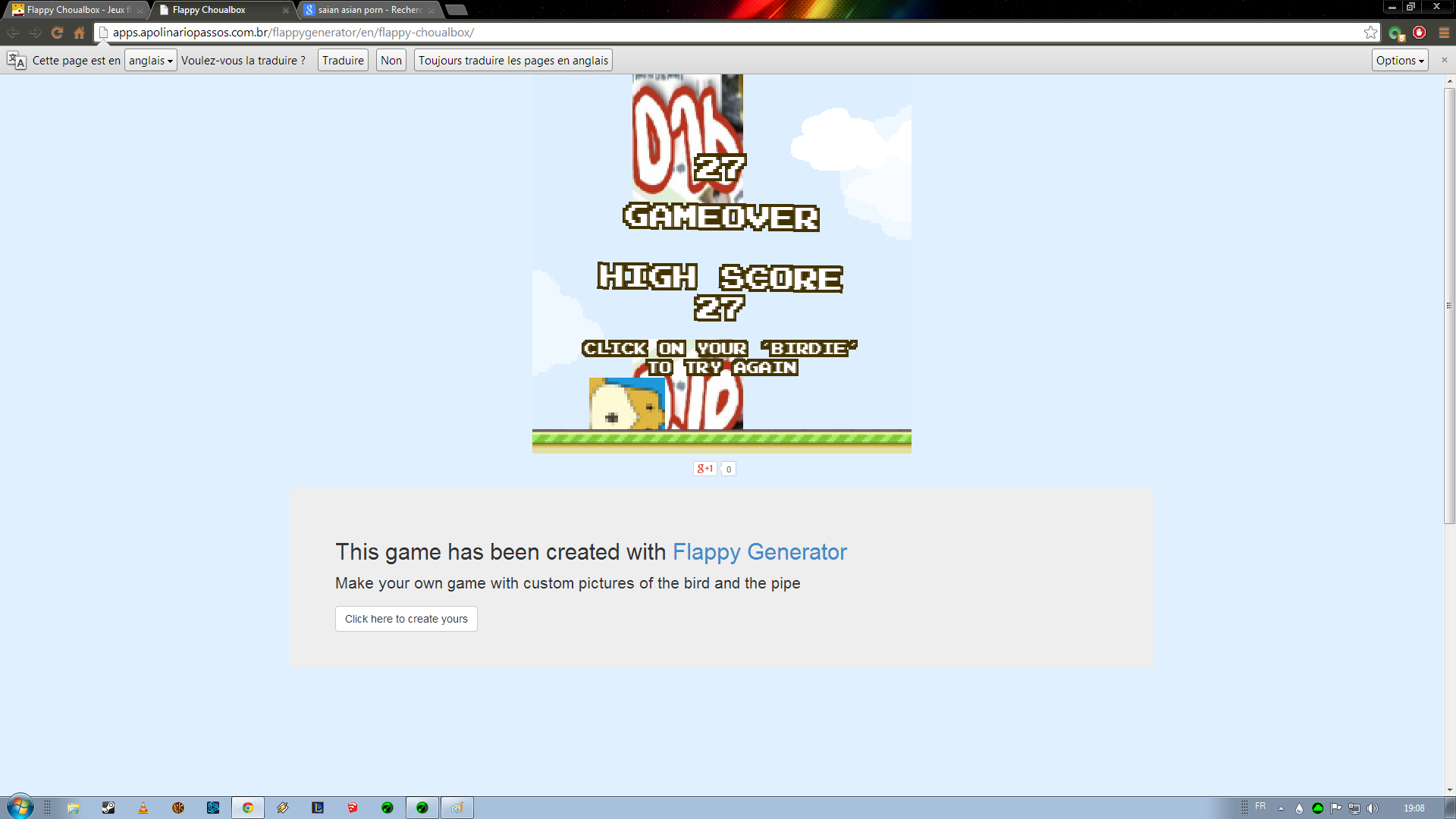This screenshot has height=819, width=1456.
Task: Click the browser reload icon
Action: point(57,33)
